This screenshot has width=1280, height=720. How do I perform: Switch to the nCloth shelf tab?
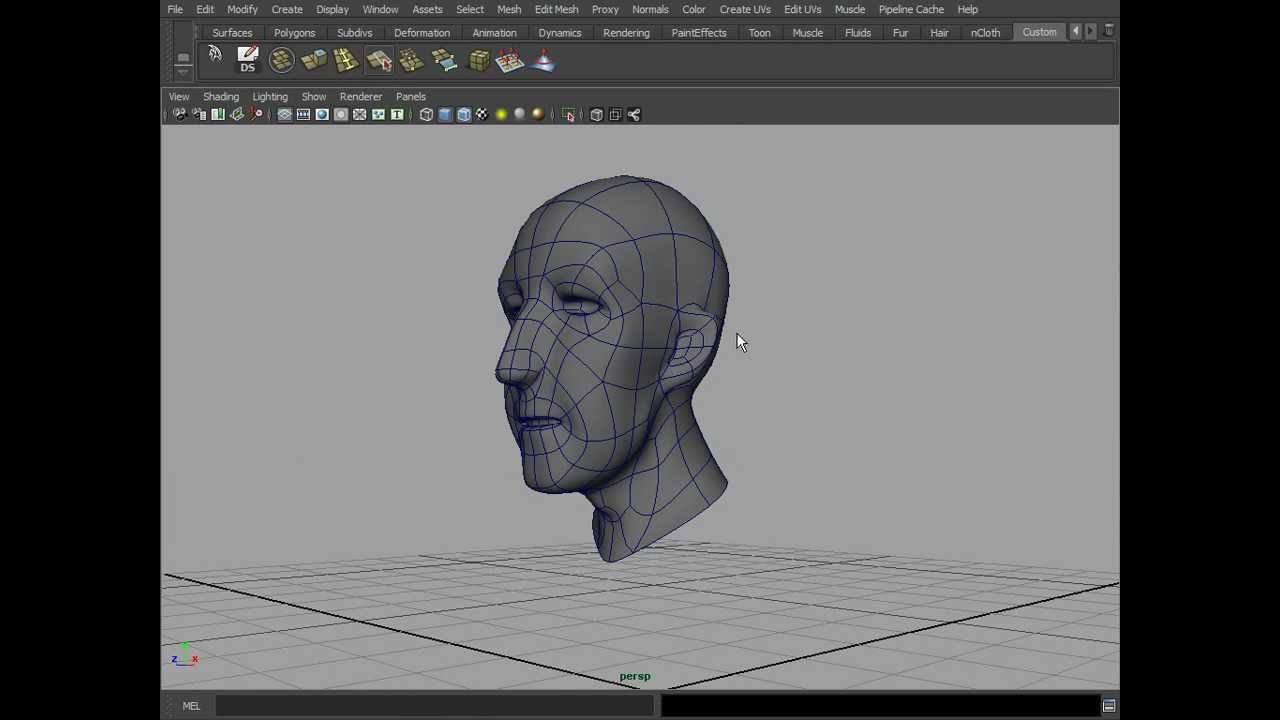click(985, 33)
